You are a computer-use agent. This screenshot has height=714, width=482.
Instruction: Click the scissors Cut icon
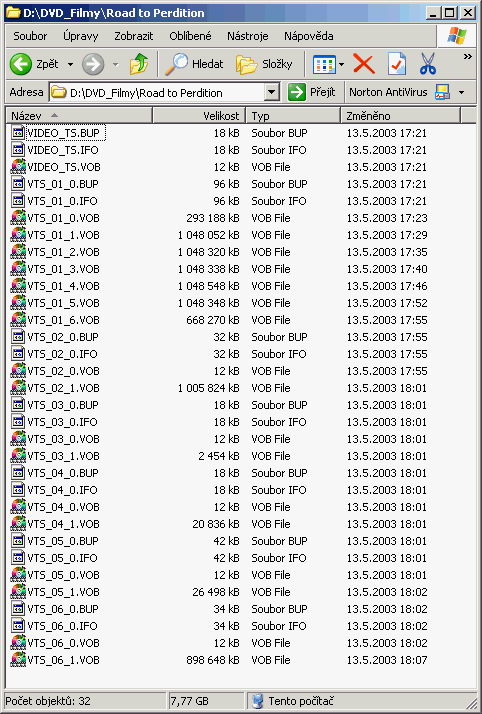[x=428, y=64]
